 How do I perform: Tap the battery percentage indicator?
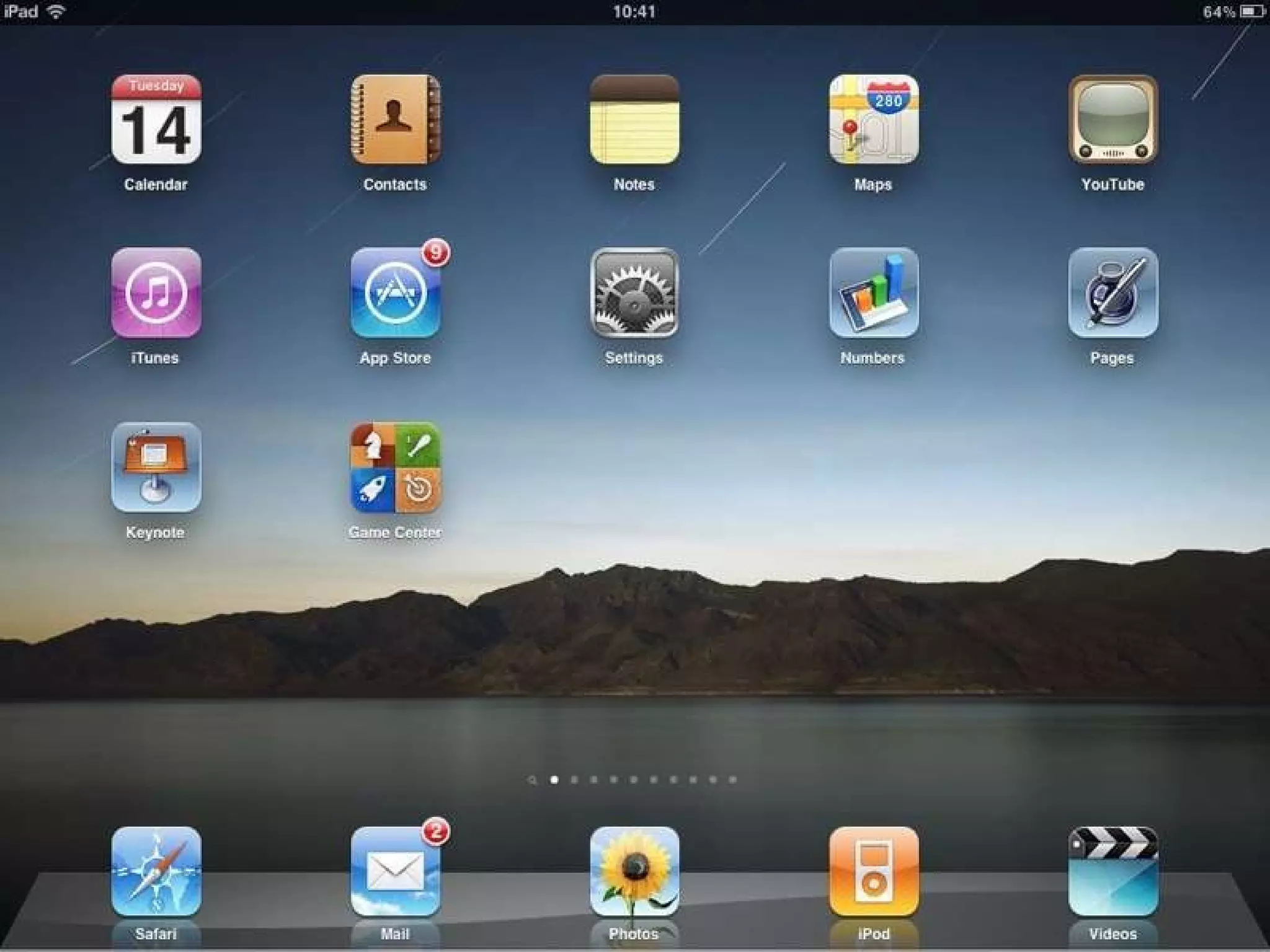1219,12
